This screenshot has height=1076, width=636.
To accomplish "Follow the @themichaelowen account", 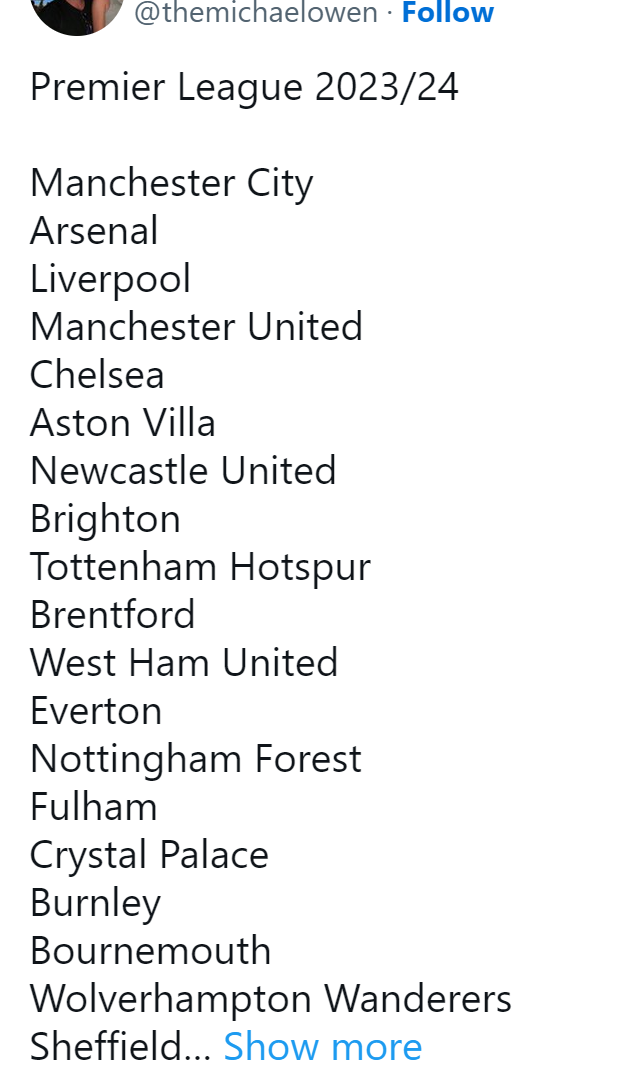I will pos(447,13).
